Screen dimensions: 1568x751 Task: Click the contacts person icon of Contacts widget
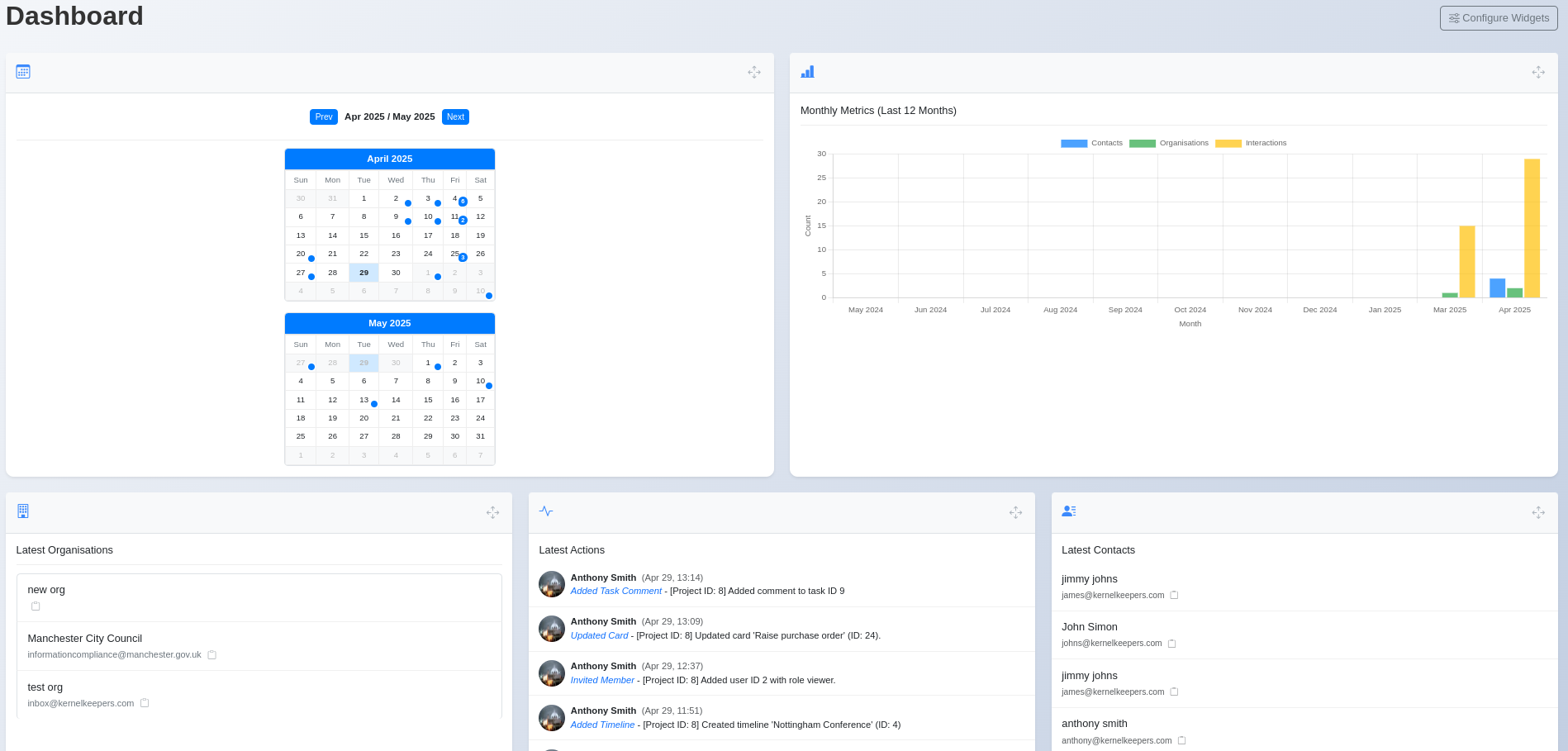tap(1069, 511)
